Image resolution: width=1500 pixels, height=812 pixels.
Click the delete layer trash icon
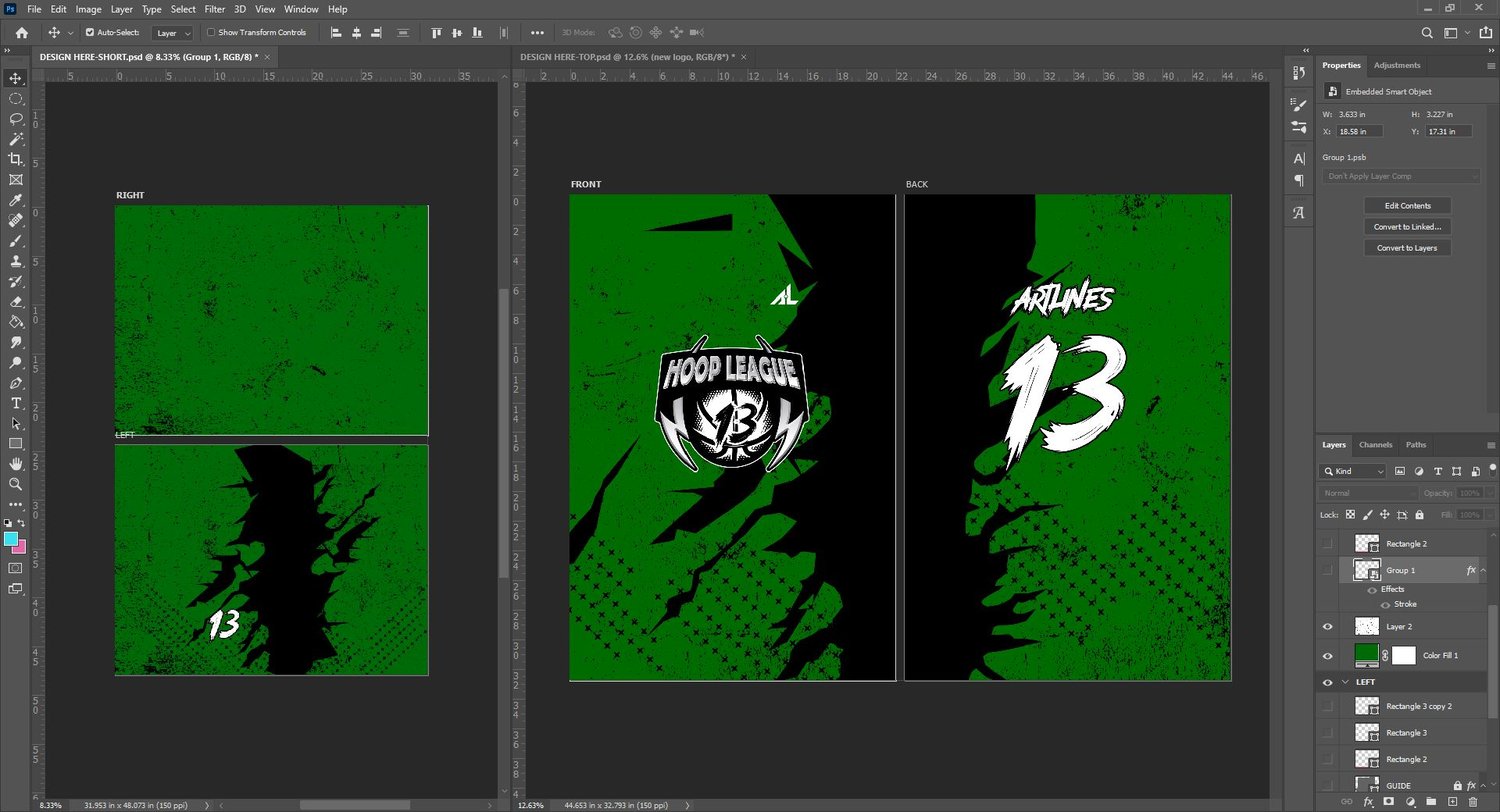point(1473,802)
